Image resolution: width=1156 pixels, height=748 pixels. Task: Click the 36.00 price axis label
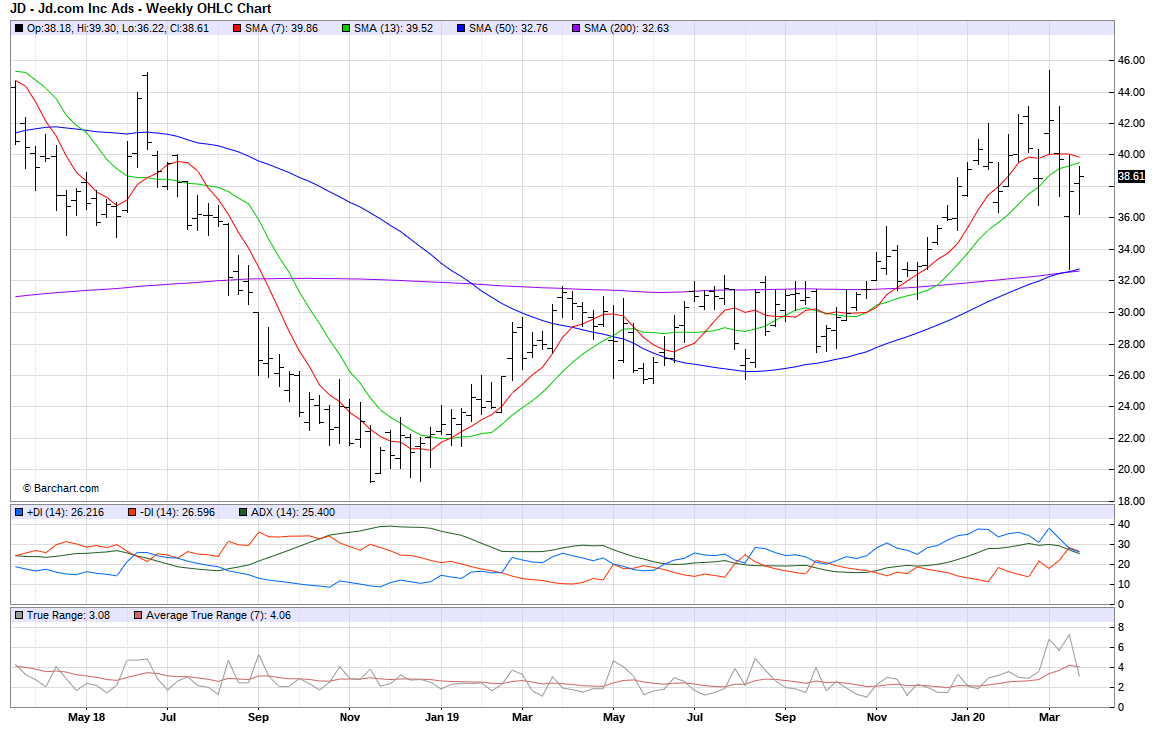click(1132, 217)
